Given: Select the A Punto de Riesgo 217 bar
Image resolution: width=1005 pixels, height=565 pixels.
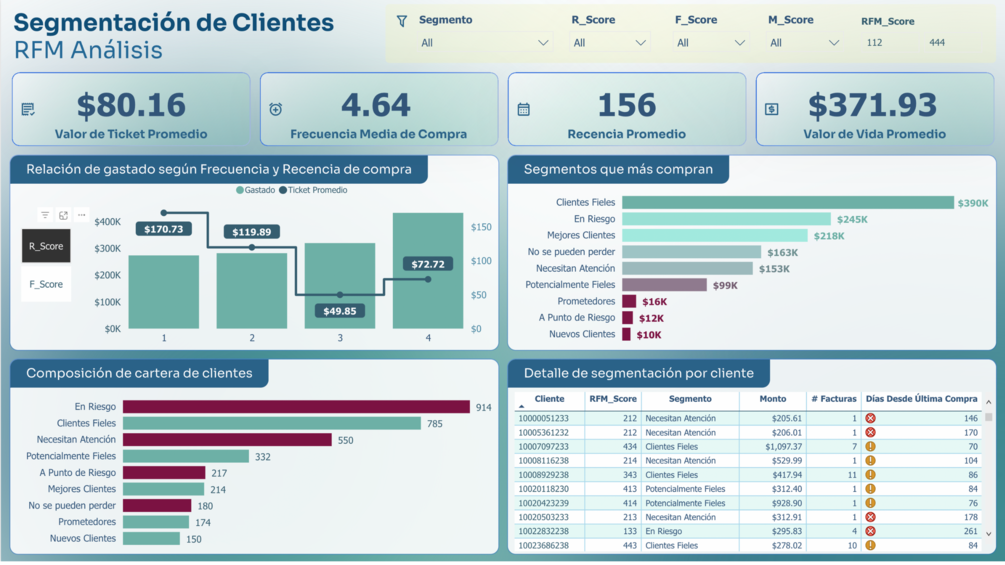Looking at the screenshot, I should [x=164, y=473].
